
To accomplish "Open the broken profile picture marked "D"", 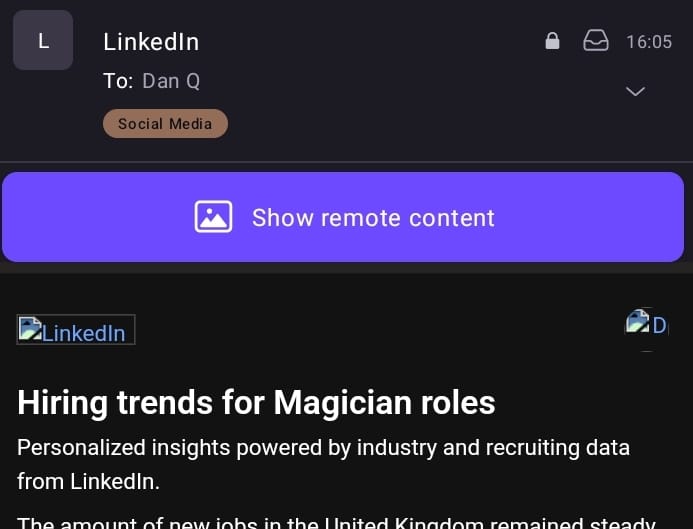I will [x=646, y=324].
